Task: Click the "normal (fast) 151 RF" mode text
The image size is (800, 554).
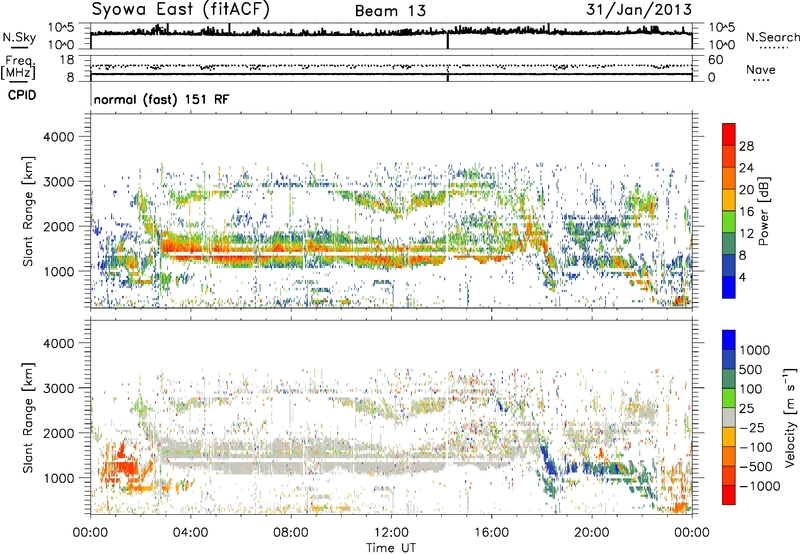Action: click(x=161, y=99)
